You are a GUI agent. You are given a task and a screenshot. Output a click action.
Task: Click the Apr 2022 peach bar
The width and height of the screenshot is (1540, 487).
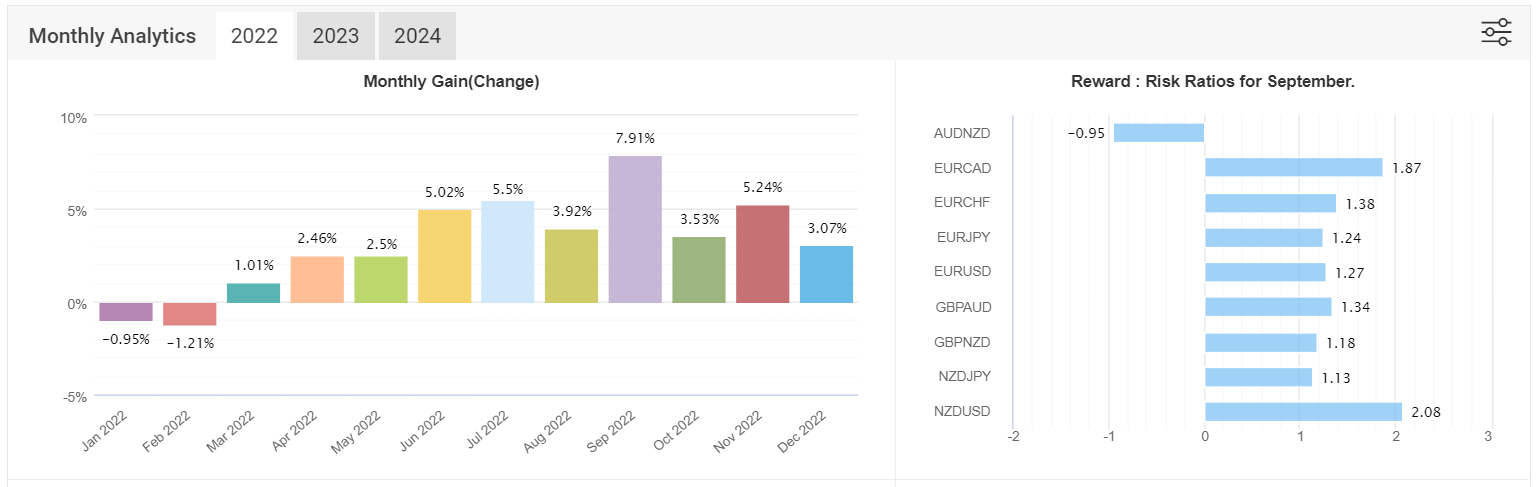(317, 280)
